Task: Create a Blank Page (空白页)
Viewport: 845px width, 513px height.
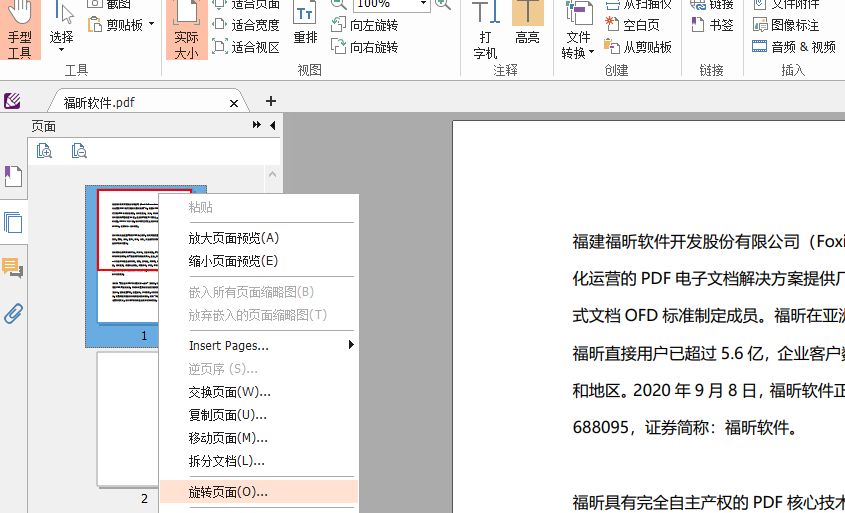Action: [632, 25]
